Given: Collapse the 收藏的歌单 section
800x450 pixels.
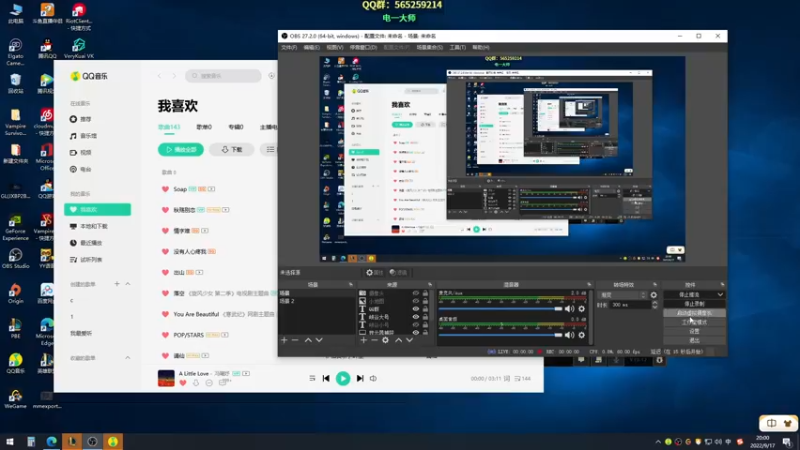Looking at the screenshot, I should [128, 358].
